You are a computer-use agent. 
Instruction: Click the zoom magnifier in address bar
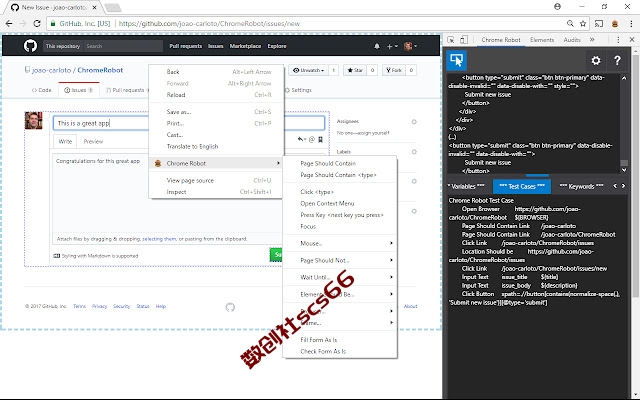[x=570, y=24]
